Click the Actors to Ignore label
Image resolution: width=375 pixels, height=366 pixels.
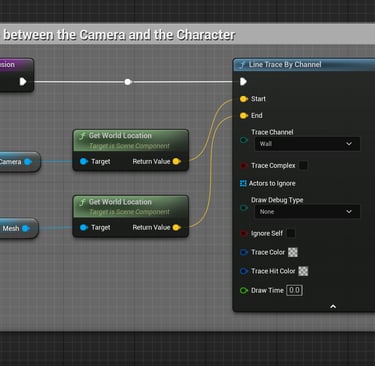click(x=272, y=183)
